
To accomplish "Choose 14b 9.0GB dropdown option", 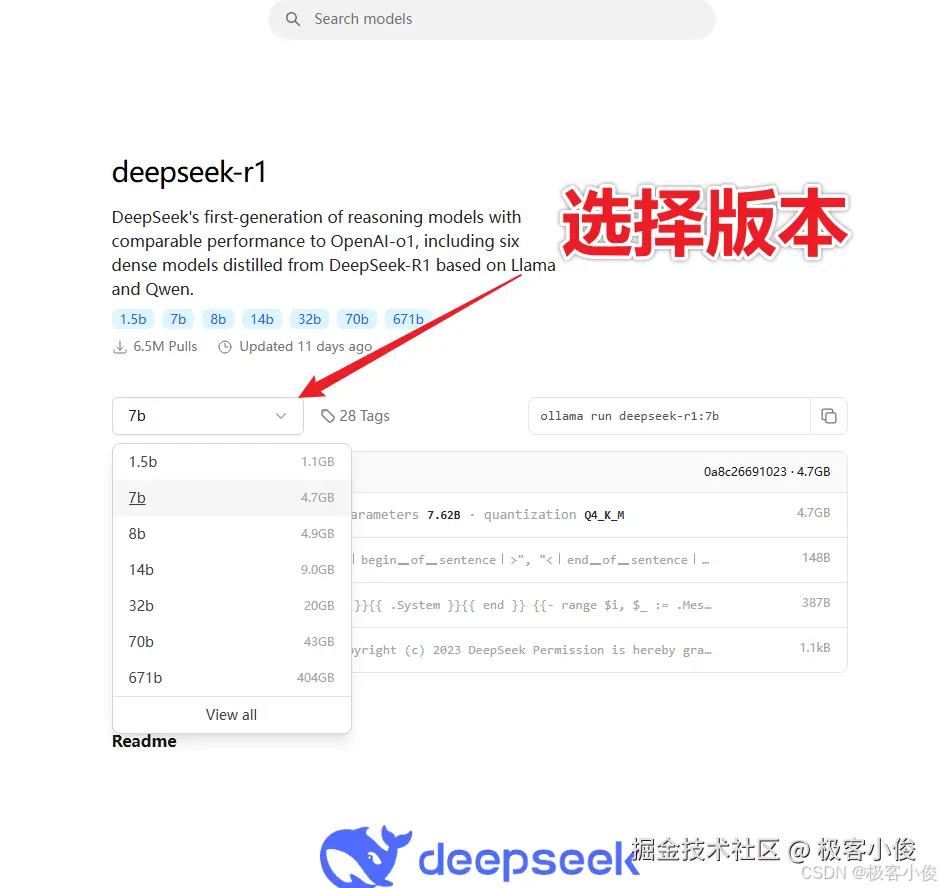I will coord(232,570).
